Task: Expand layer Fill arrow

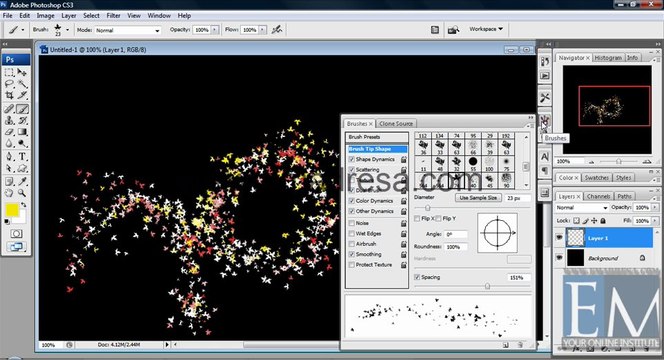Action: tap(656, 221)
